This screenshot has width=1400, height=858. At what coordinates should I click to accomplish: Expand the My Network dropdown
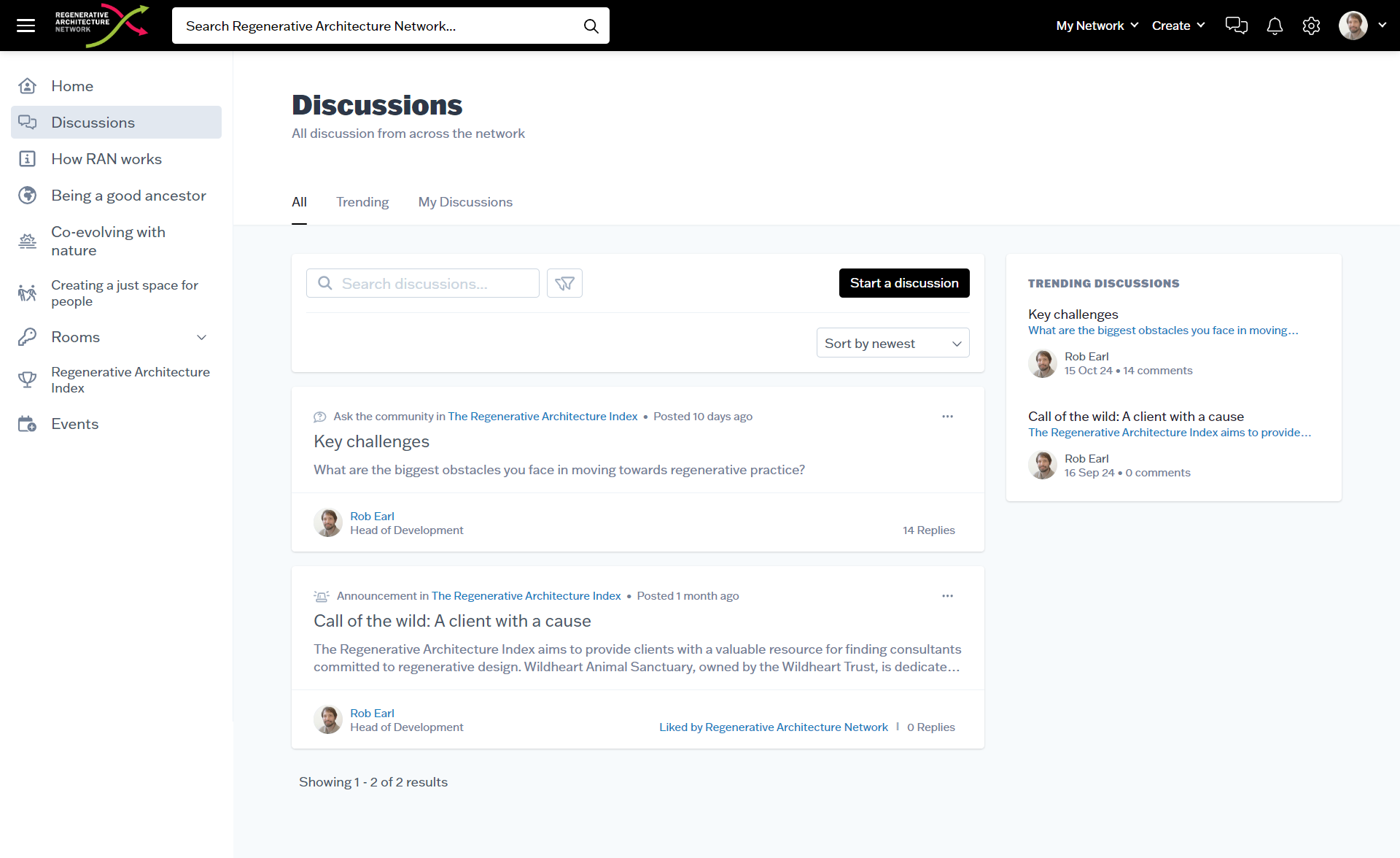(x=1097, y=26)
